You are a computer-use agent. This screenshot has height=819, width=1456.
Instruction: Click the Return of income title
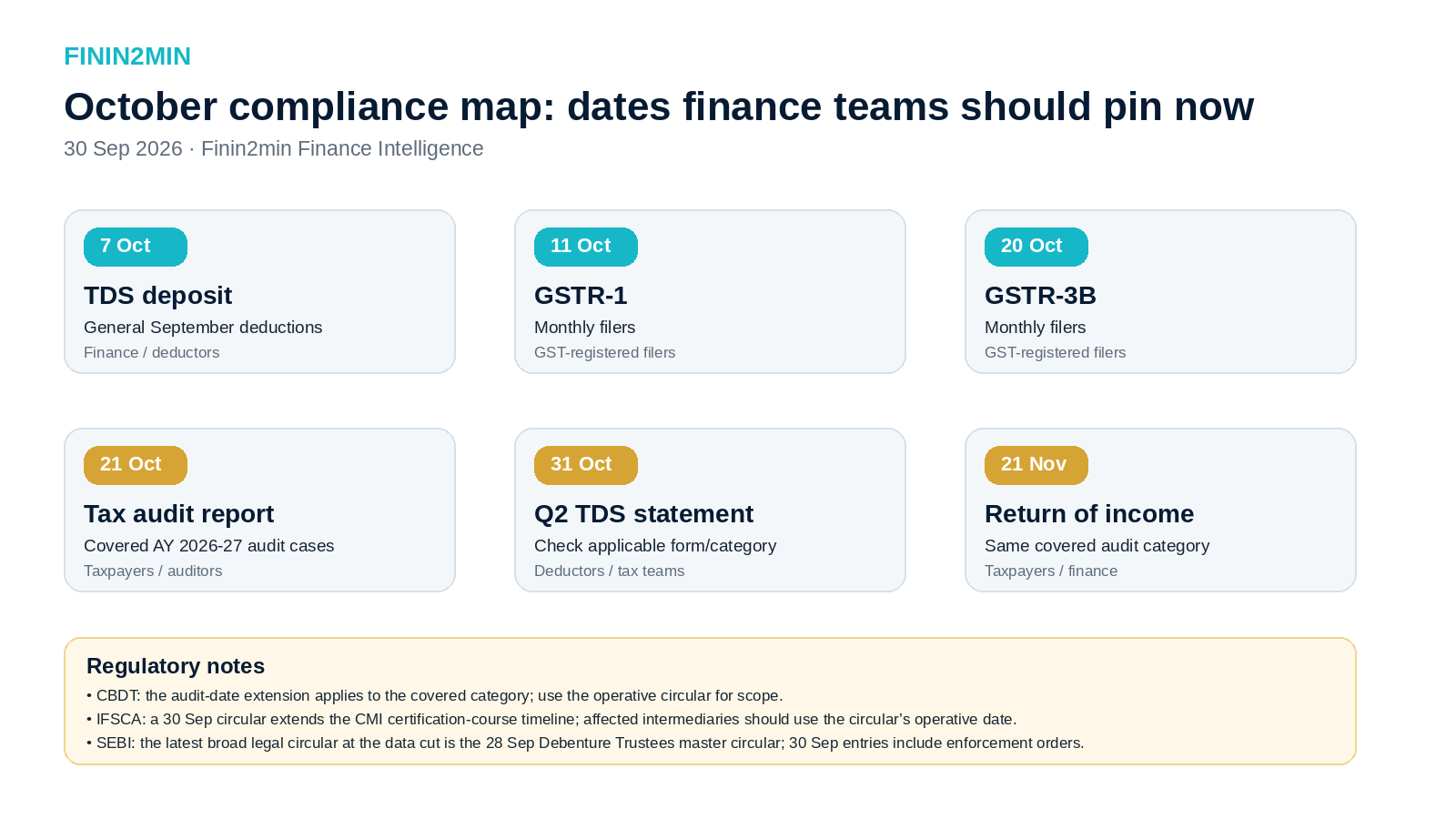(x=1089, y=514)
